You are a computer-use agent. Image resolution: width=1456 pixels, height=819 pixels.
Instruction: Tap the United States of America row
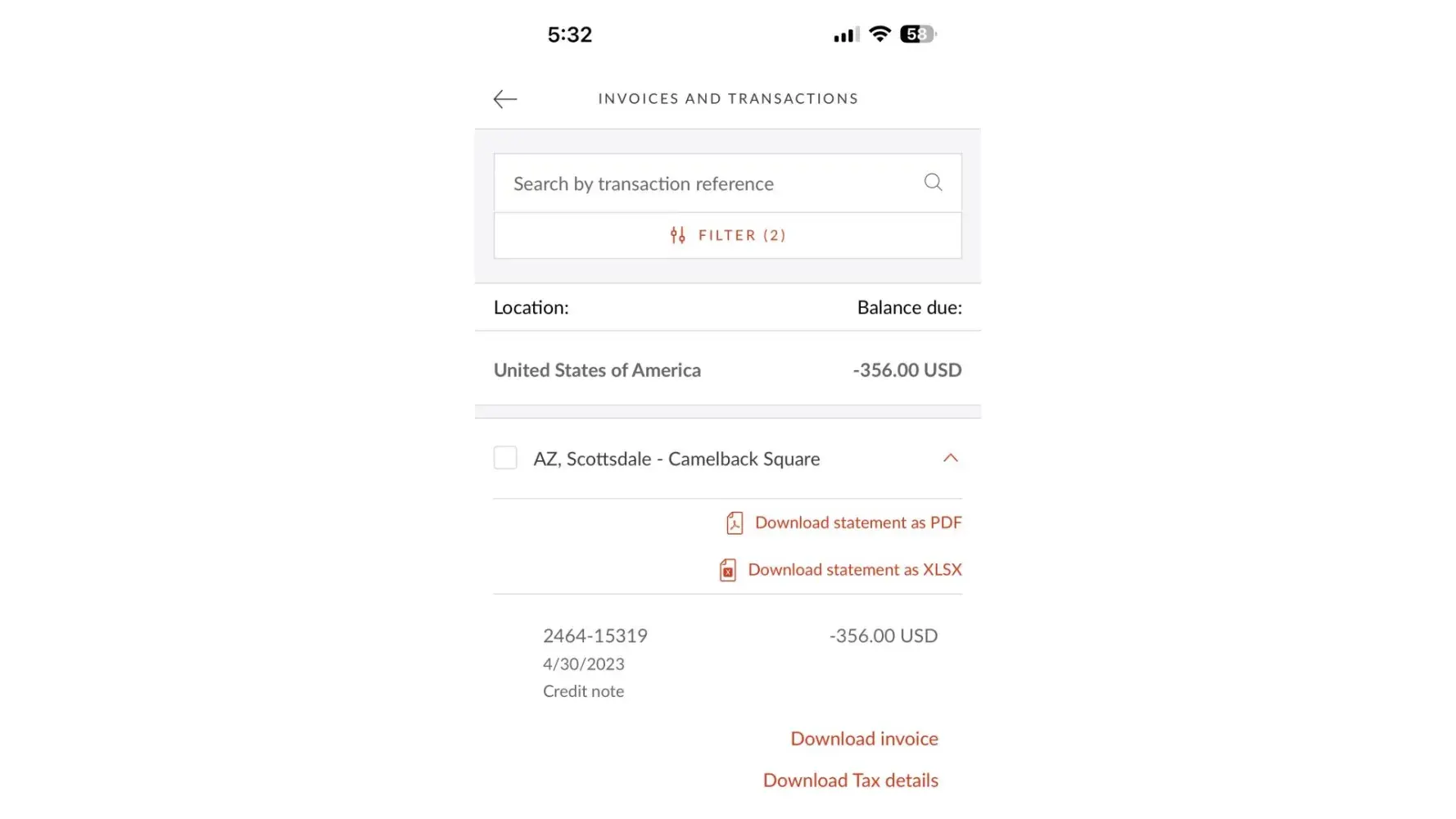pos(727,370)
